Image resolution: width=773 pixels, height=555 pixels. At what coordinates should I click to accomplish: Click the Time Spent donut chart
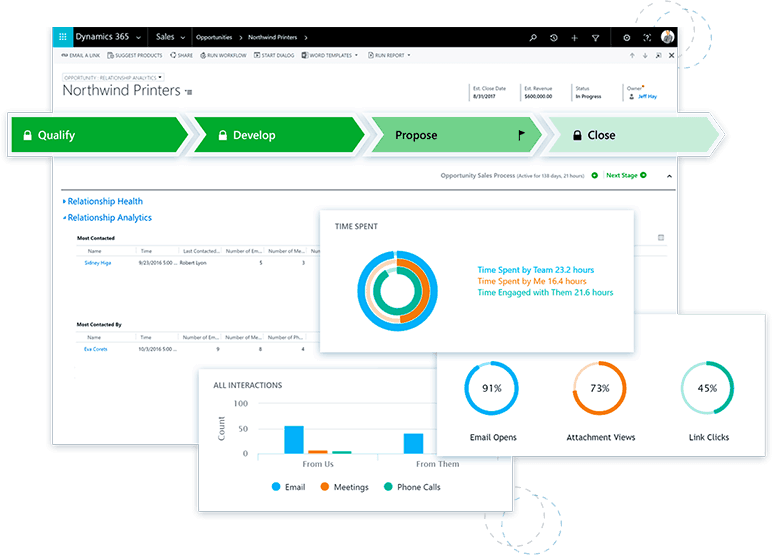pos(397,291)
